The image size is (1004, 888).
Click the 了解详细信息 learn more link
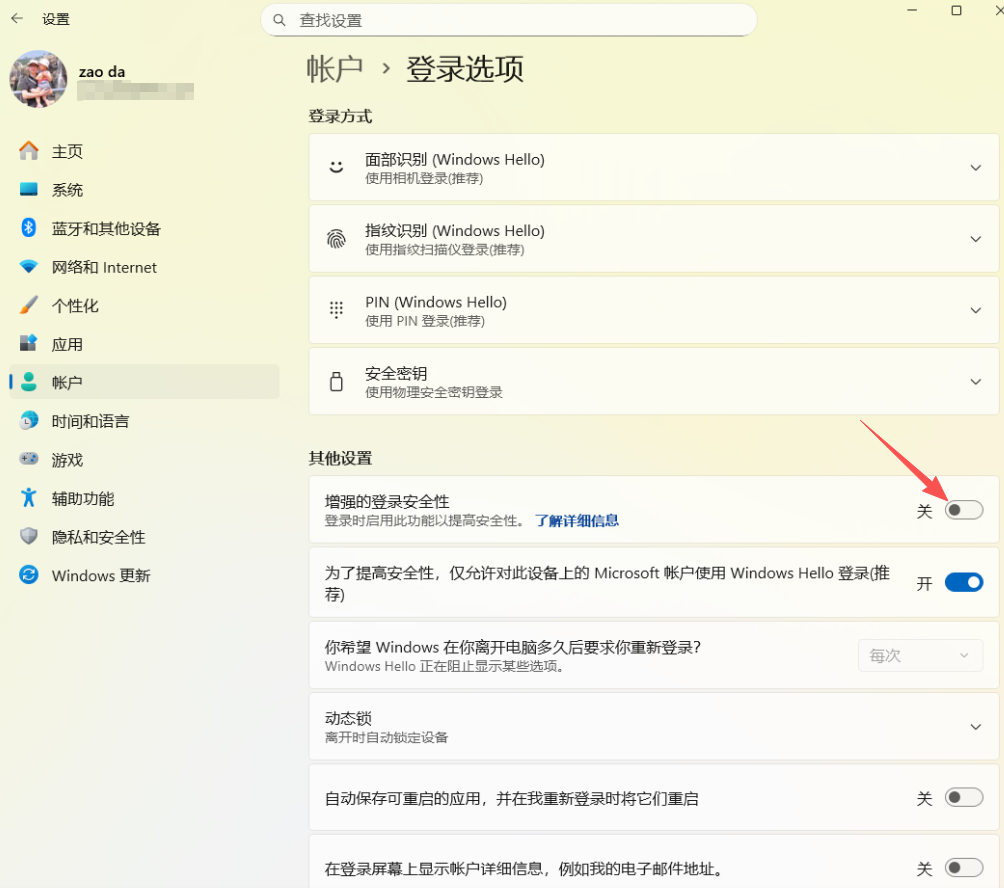point(576,520)
